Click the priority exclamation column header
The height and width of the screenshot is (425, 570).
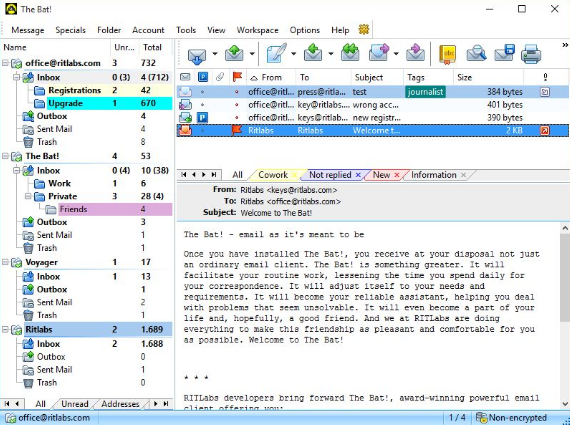[545, 77]
